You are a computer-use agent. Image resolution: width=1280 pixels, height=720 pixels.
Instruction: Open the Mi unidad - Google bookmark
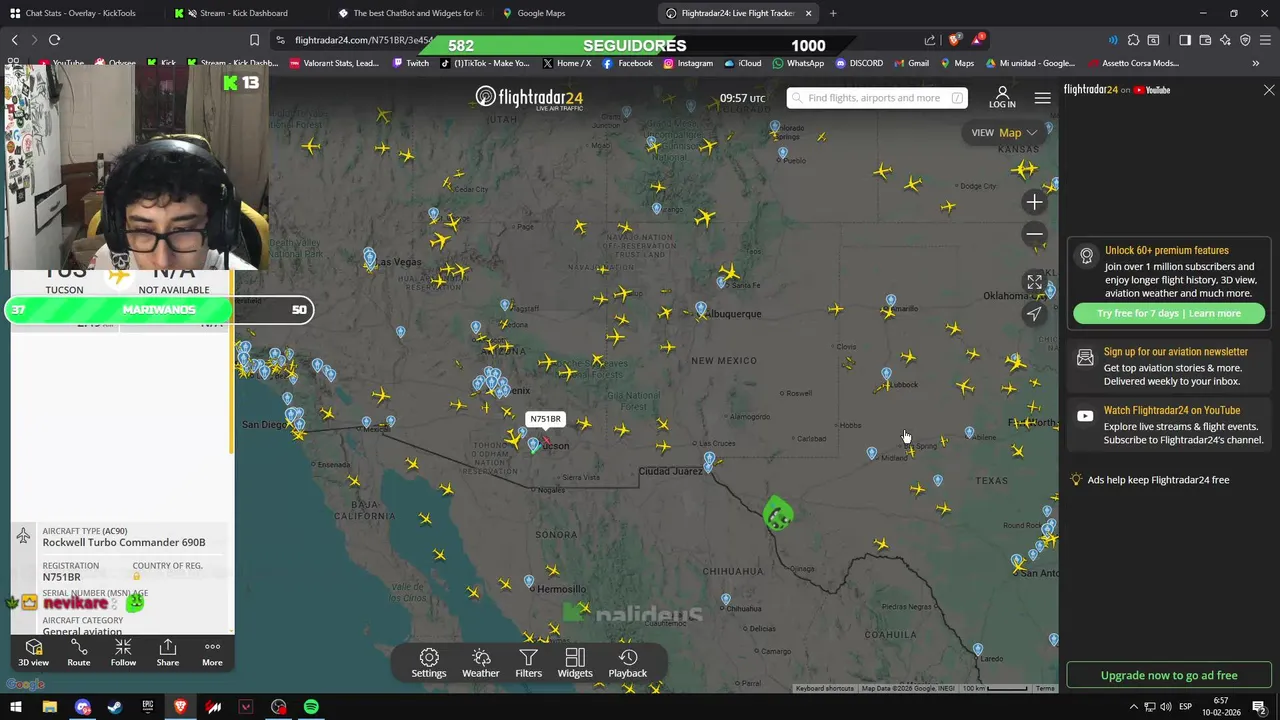tap(1031, 63)
